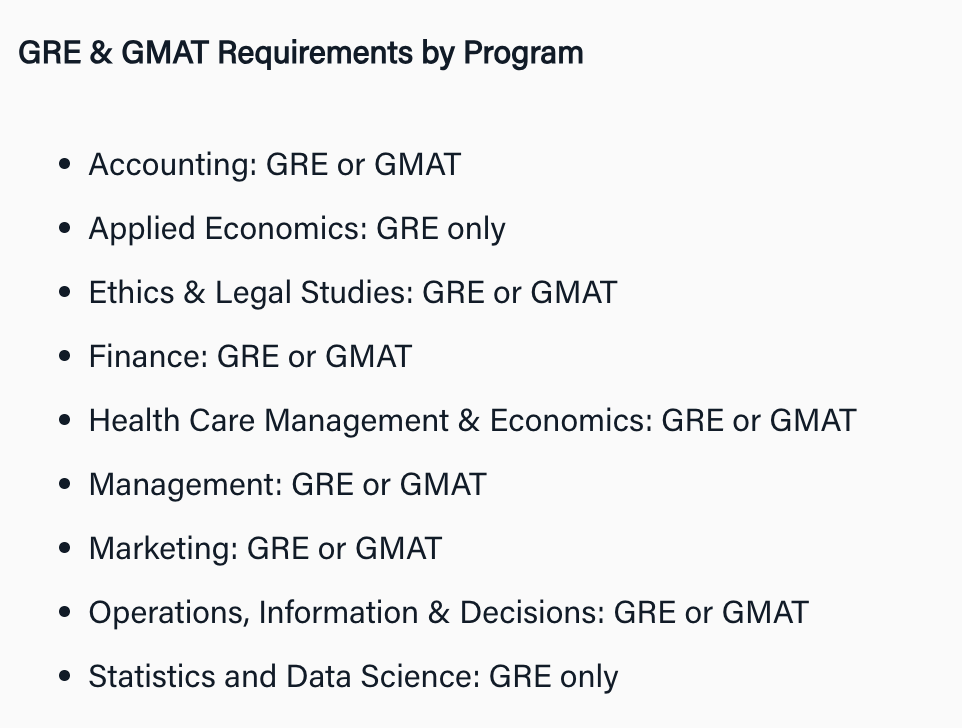Click Operations, Information & Decisions item
962x728 pixels.
pyautogui.click(x=448, y=612)
